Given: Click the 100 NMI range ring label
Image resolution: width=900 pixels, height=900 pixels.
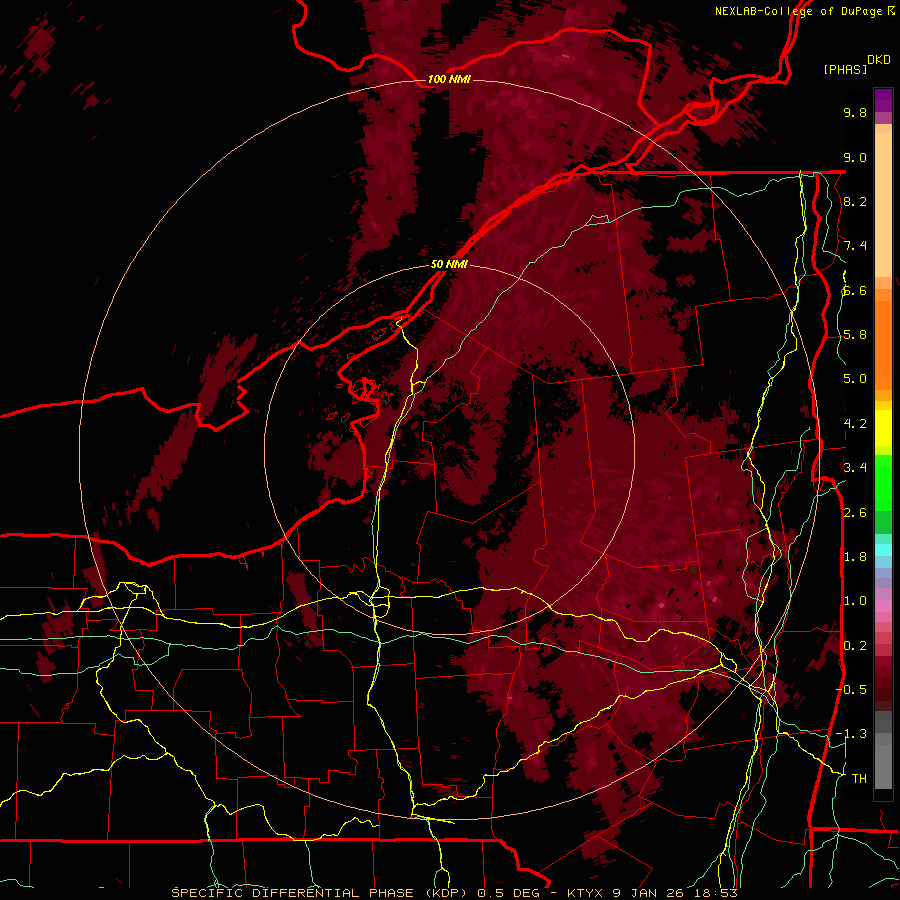Looking at the screenshot, I should [x=449, y=79].
